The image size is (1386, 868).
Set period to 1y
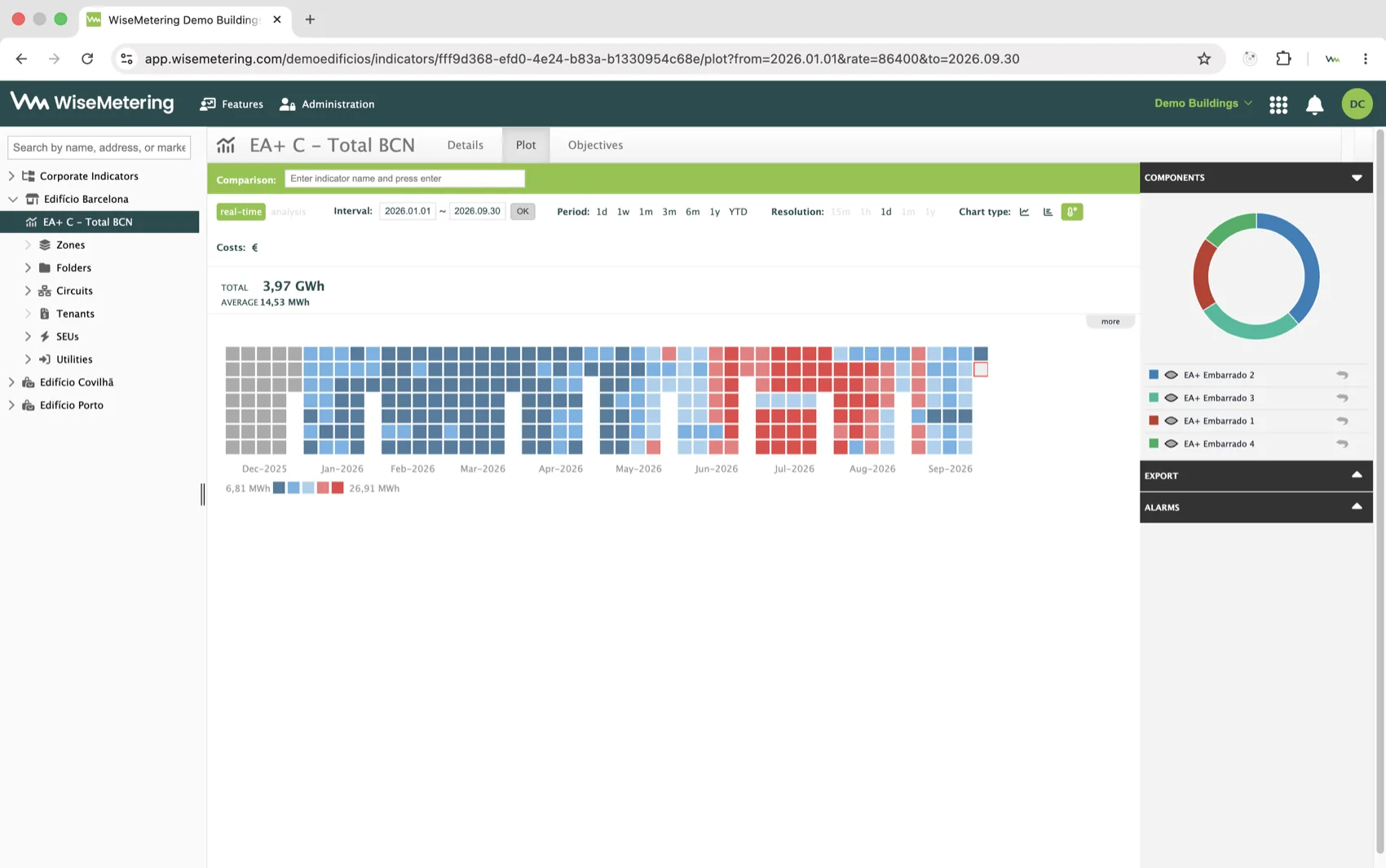pyautogui.click(x=714, y=212)
